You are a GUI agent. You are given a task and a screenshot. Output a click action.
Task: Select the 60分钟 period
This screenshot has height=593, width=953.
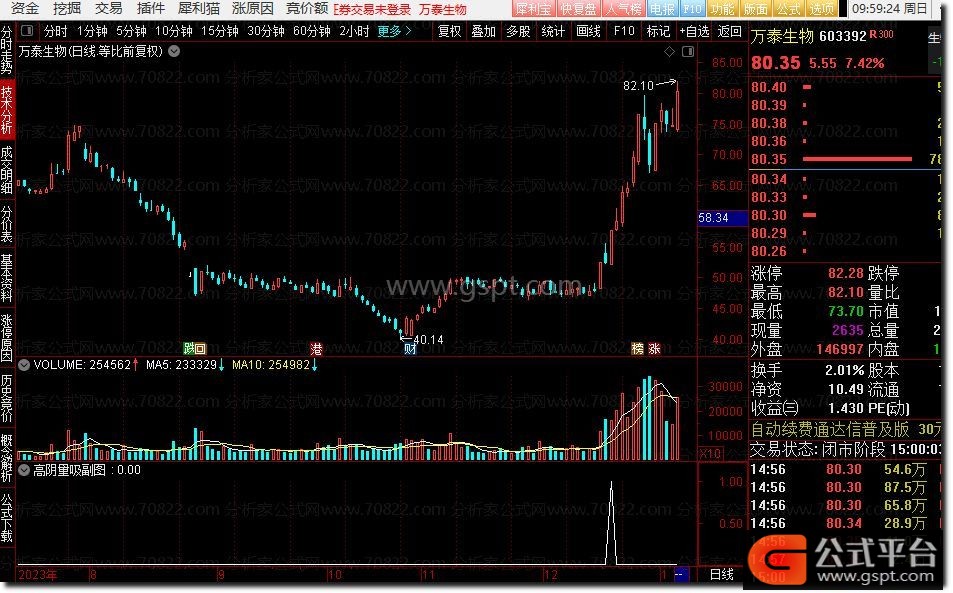[x=312, y=31]
